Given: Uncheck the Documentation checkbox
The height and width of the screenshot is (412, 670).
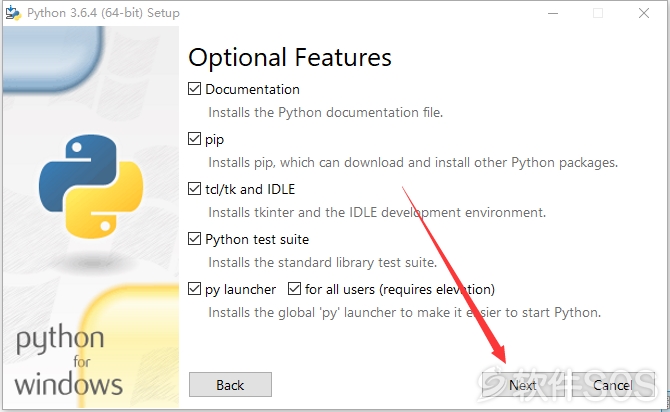Looking at the screenshot, I should (194, 89).
